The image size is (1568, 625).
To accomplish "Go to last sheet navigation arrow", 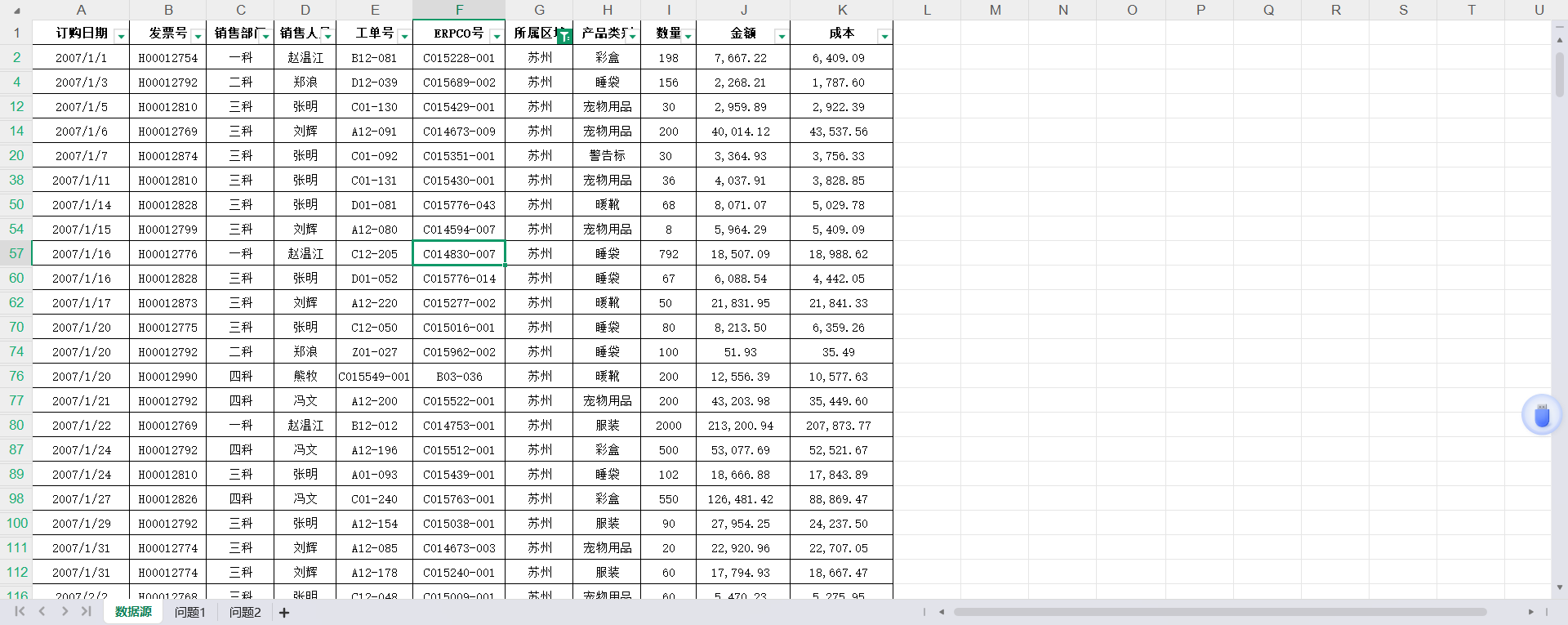I will 87,611.
